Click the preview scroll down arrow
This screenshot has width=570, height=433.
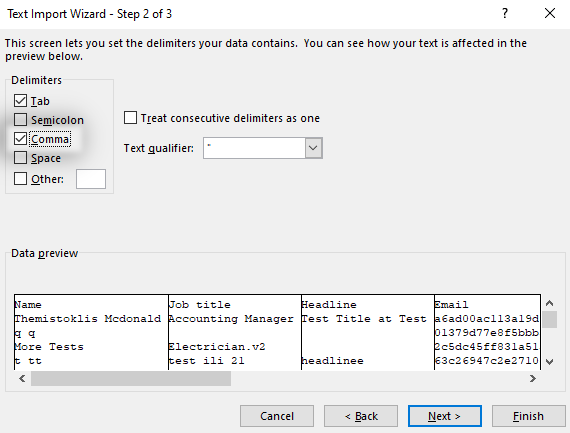(549, 361)
